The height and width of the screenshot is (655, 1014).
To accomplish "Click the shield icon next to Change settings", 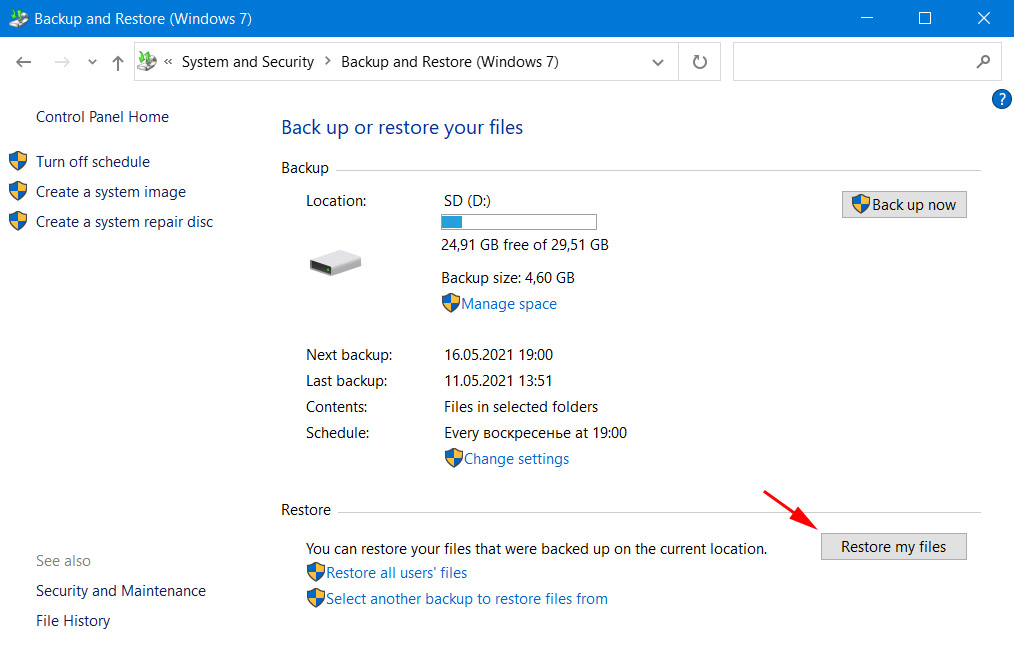I will 454,458.
